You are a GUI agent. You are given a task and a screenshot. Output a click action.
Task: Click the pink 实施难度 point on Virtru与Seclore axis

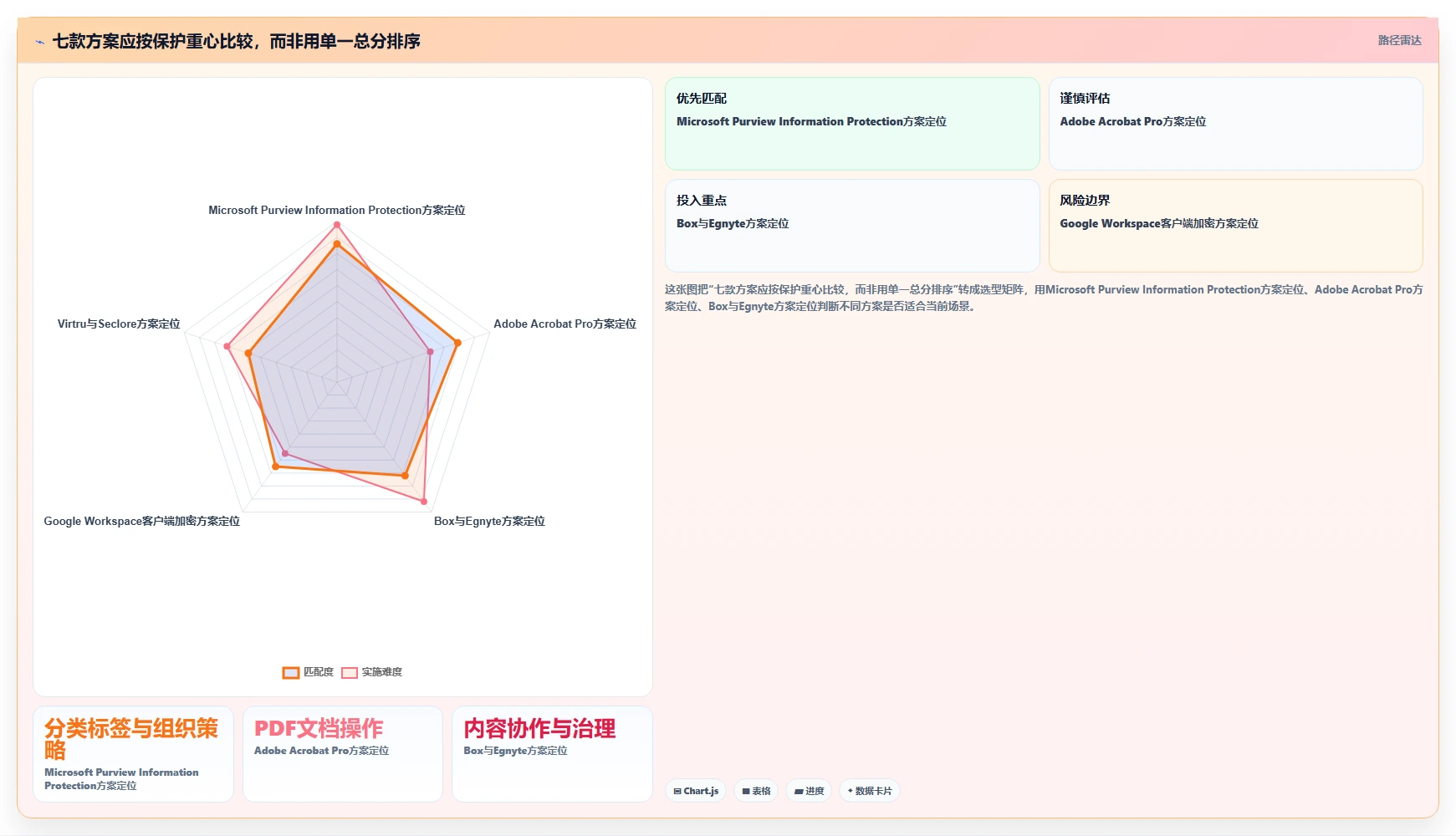(227, 346)
